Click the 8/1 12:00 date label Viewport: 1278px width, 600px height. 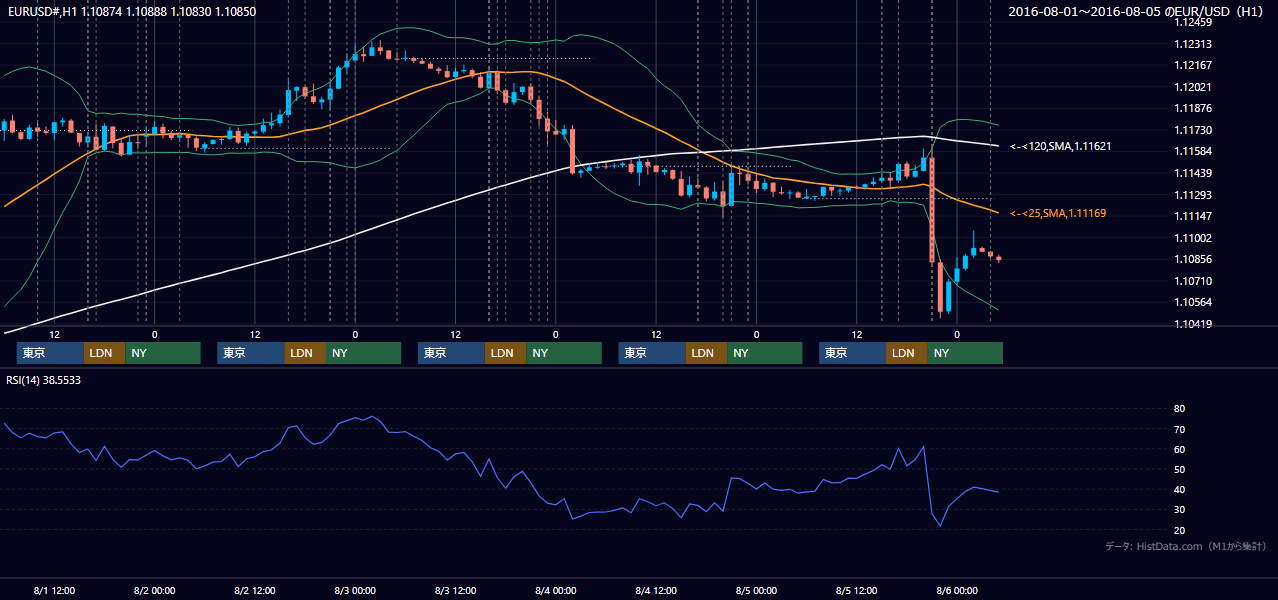tap(54, 590)
